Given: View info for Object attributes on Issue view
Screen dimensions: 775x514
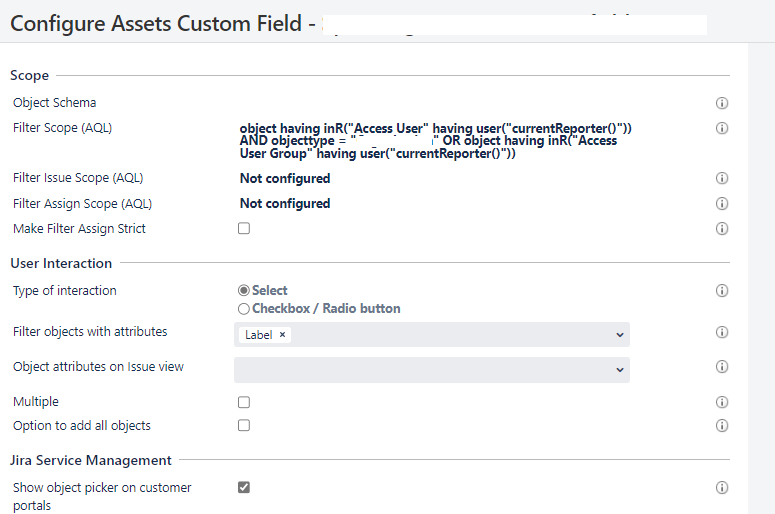Looking at the screenshot, I should (x=722, y=367).
